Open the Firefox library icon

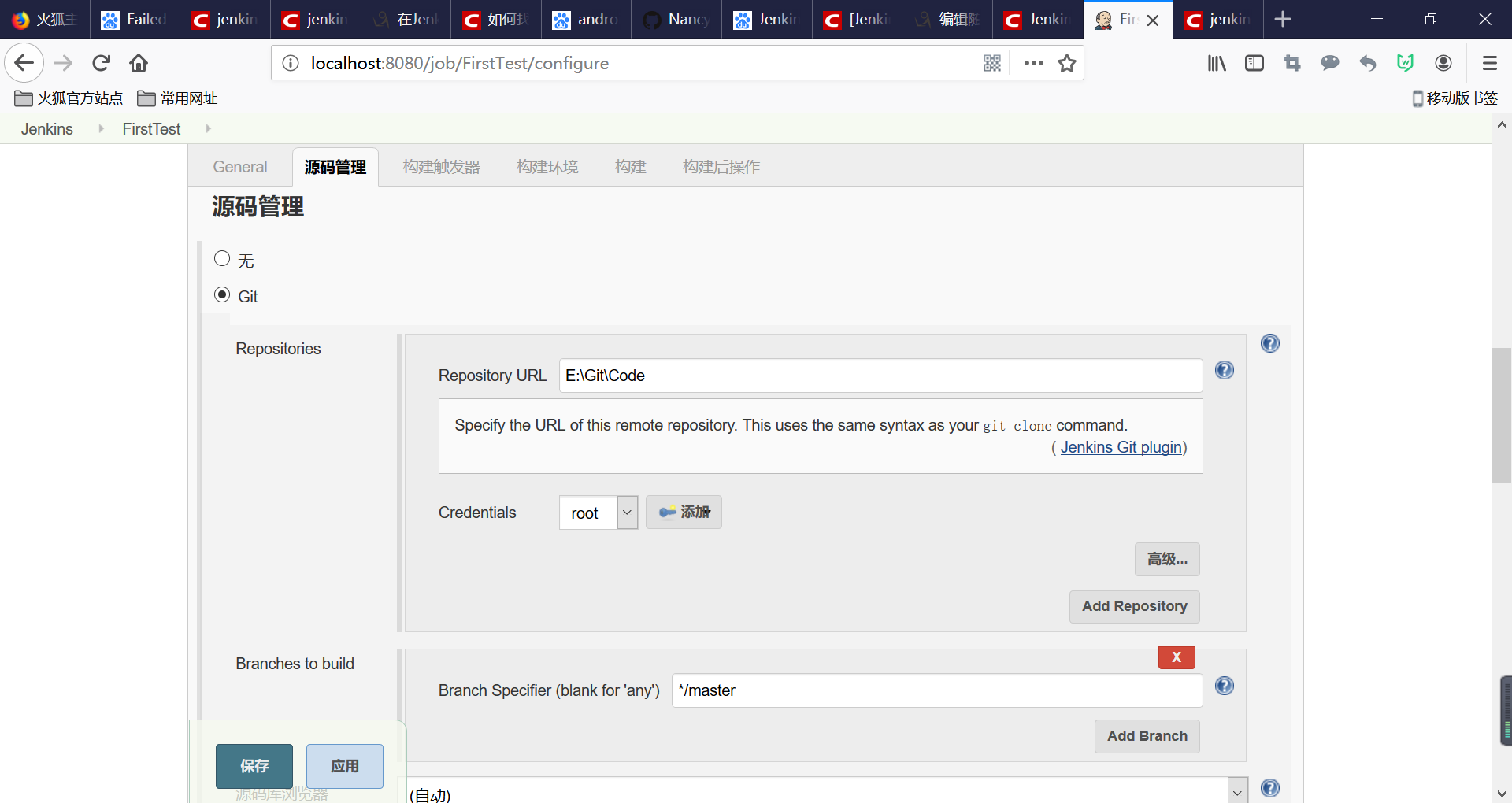coord(1217,63)
